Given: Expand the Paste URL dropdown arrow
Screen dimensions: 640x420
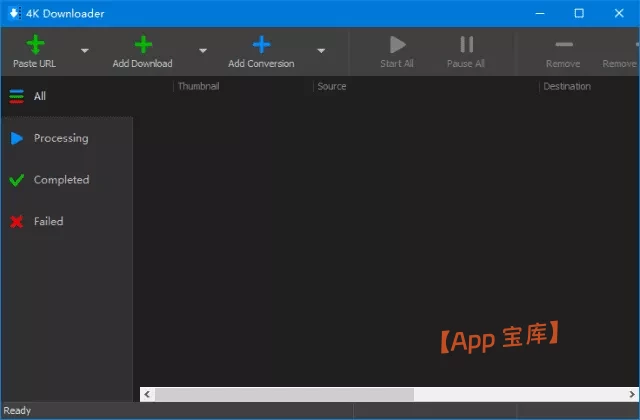Looking at the screenshot, I should (x=84, y=50).
